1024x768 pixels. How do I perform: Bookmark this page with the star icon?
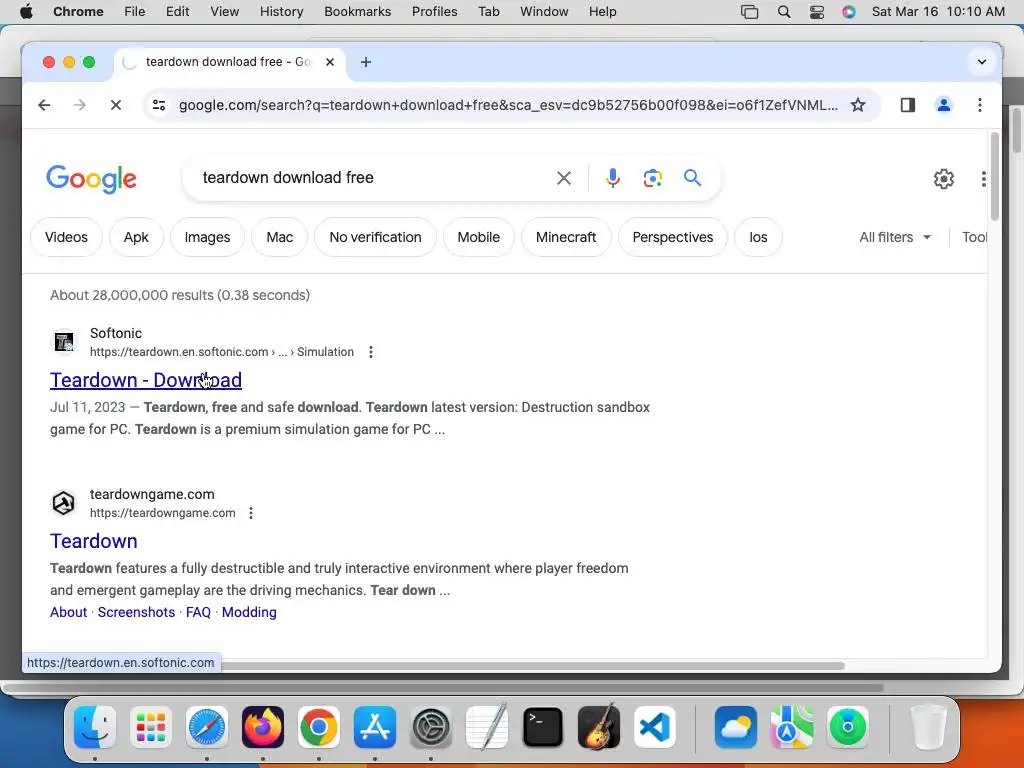pos(857,105)
